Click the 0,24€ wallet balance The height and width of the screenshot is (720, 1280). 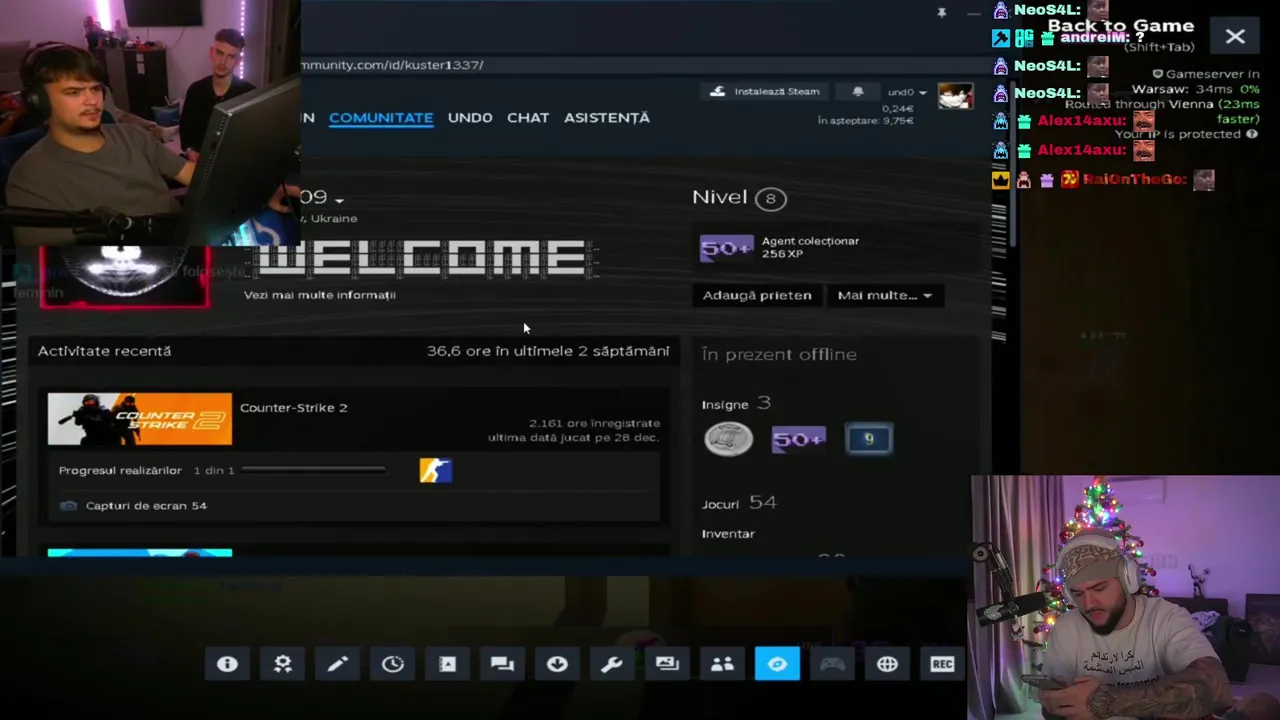[897, 108]
